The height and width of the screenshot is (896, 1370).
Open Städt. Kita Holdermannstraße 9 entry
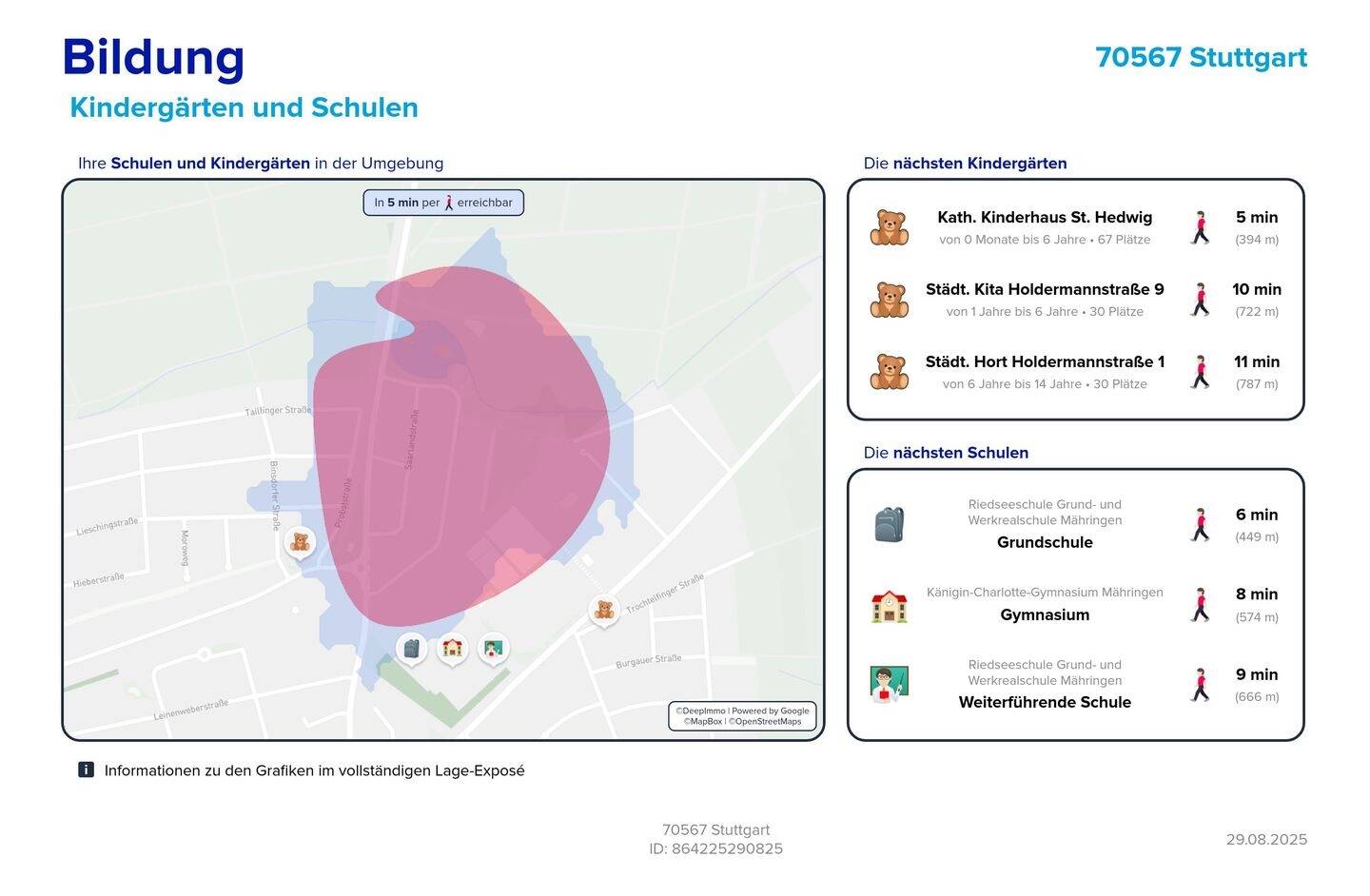click(1045, 290)
